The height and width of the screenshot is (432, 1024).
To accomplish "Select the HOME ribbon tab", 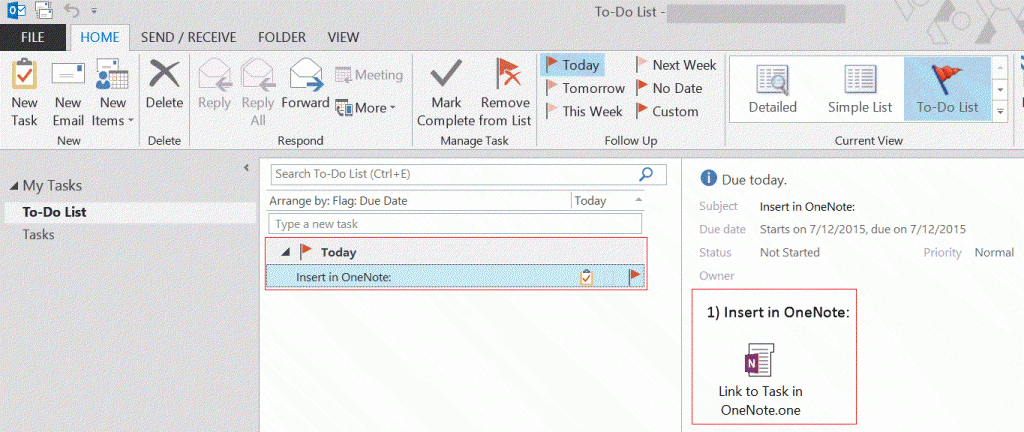I will coord(100,37).
